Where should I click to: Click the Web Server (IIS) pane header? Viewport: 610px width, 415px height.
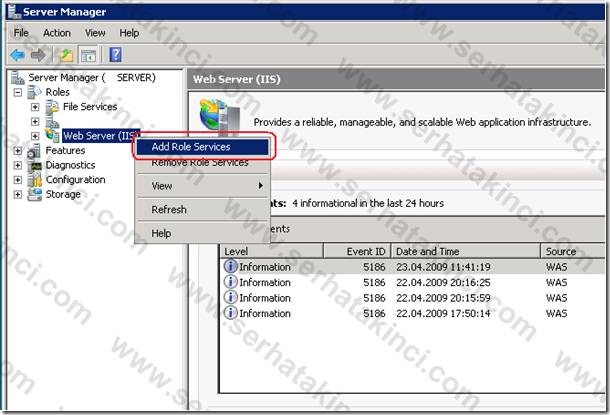pos(396,79)
